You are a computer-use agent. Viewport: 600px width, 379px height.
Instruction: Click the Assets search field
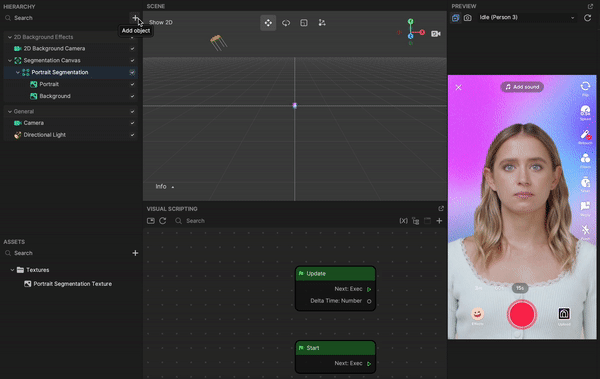pyautogui.click(x=67, y=253)
